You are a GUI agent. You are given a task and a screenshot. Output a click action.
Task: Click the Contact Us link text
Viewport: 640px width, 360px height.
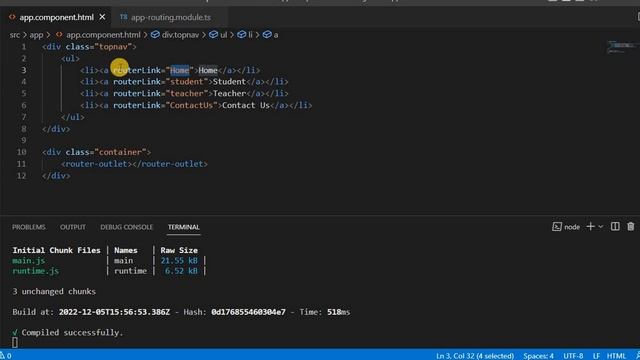click(x=246, y=105)
